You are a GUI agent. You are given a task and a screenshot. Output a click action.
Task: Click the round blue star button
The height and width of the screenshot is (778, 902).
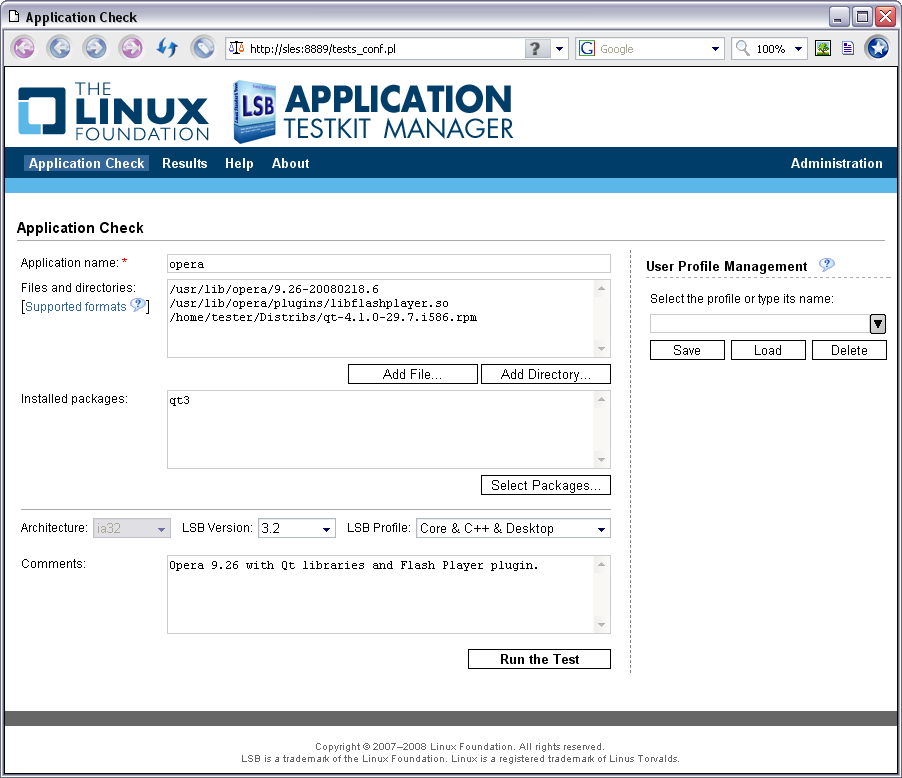click(878, 48)
